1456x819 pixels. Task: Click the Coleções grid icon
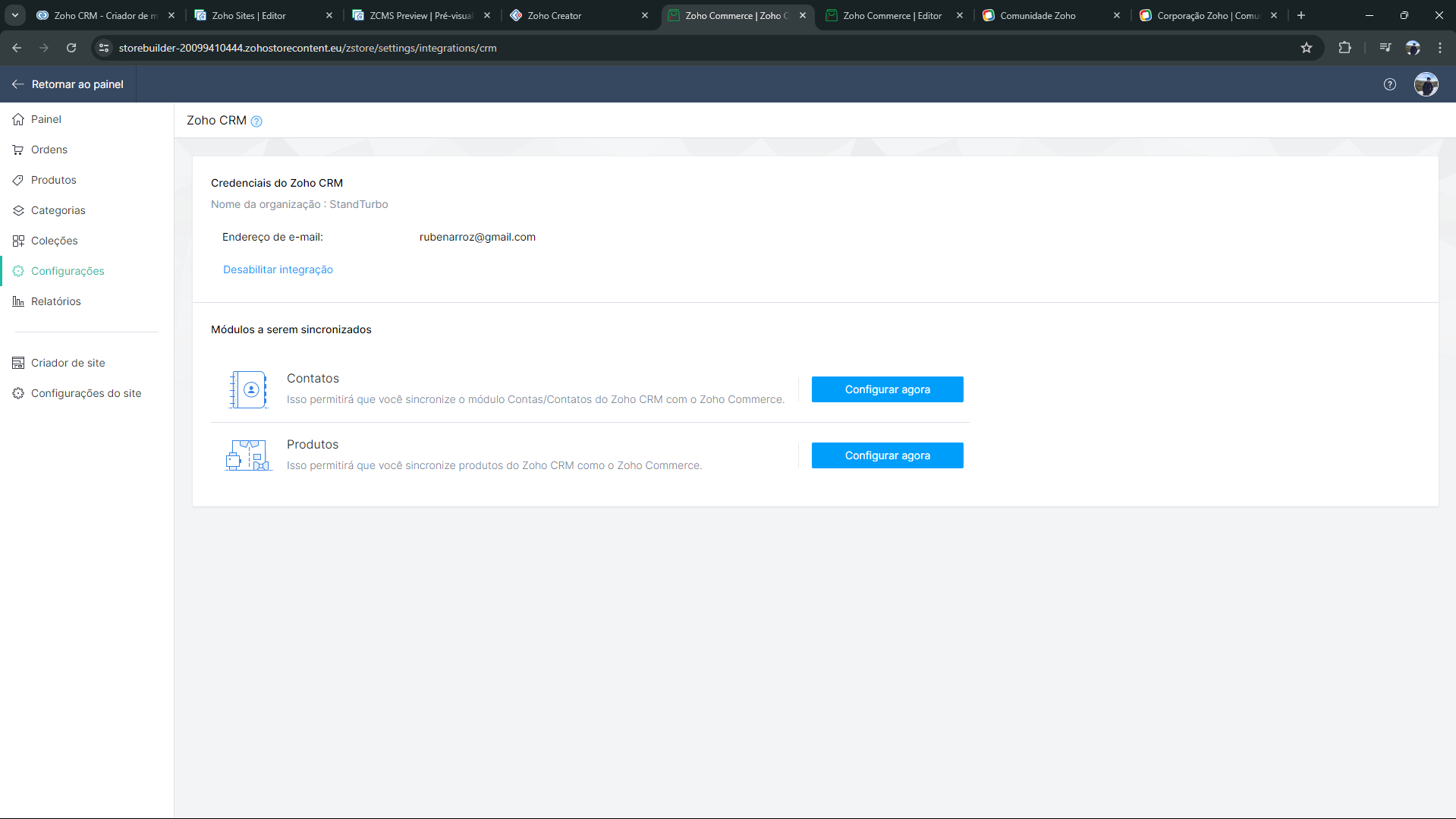[18, 241]
